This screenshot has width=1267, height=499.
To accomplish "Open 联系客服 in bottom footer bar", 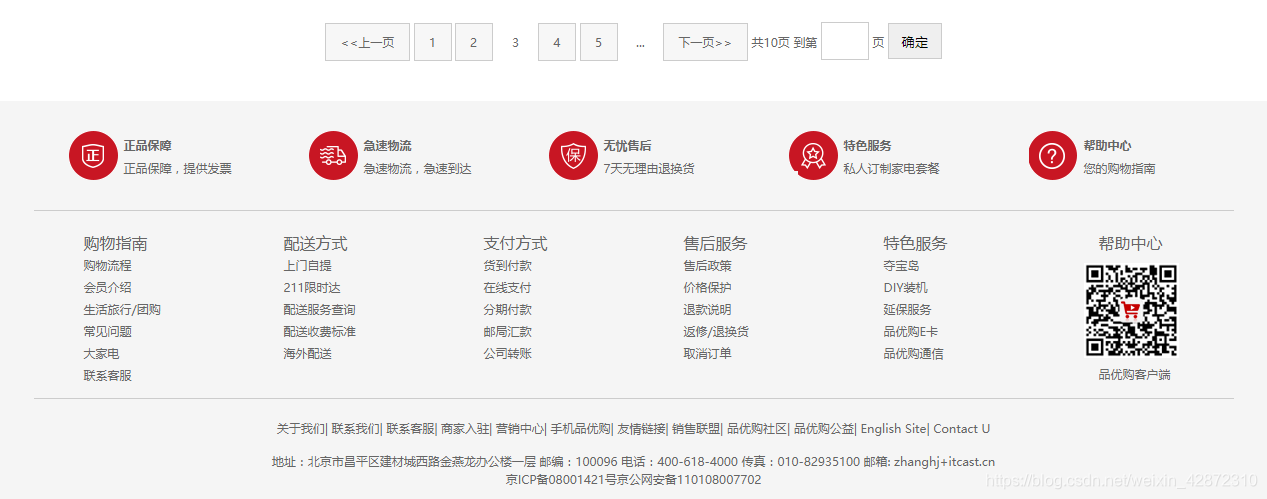I will tap(410, 429).
